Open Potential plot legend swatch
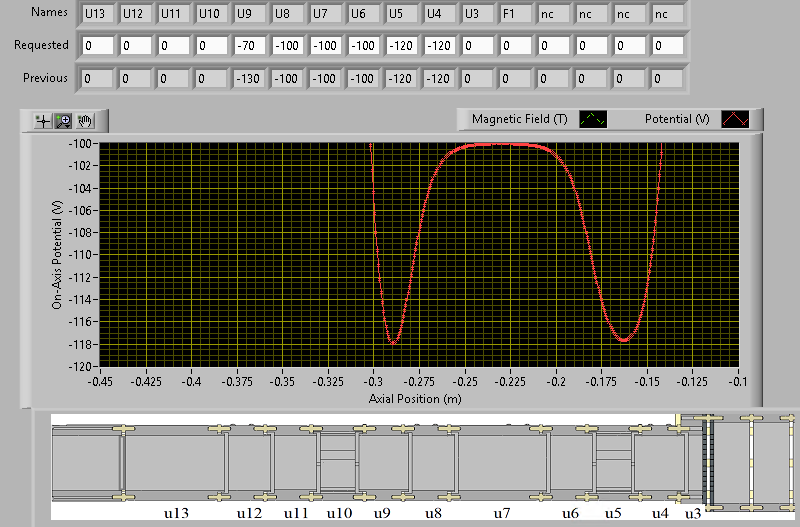The image size is (800, 527). (x=735, y=119)
